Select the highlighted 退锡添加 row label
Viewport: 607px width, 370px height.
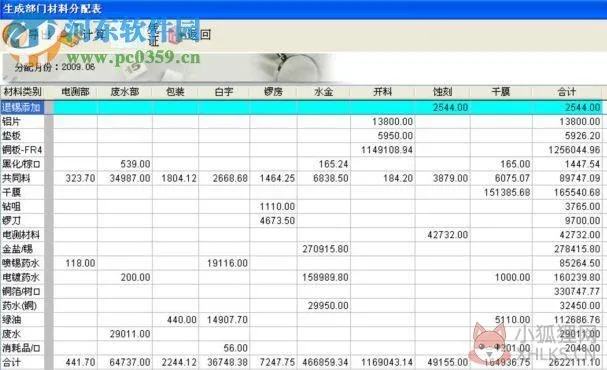point(22,107)
